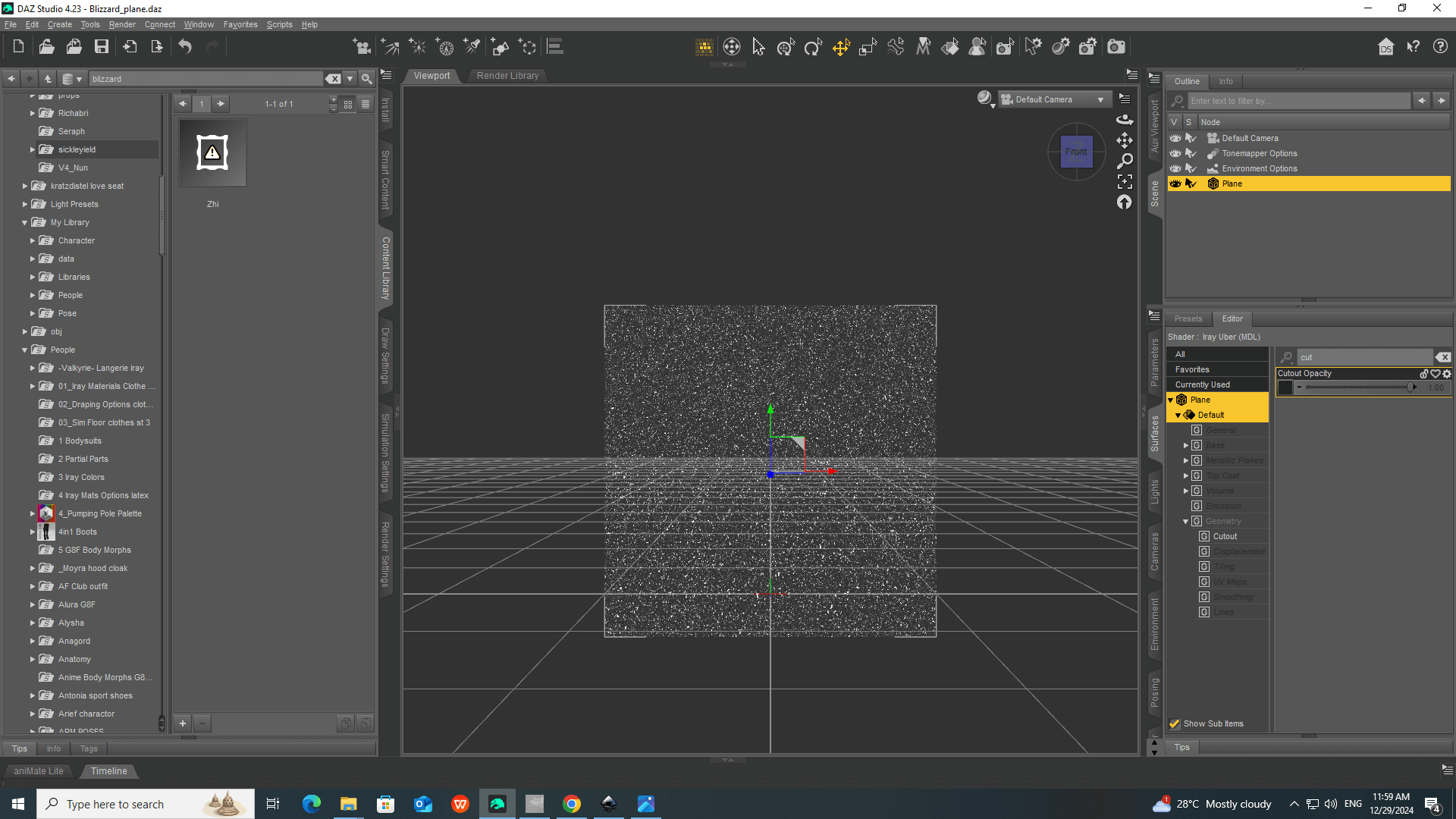Switch to the Timeline tab
1456x819 pixels.
point(109,771)
